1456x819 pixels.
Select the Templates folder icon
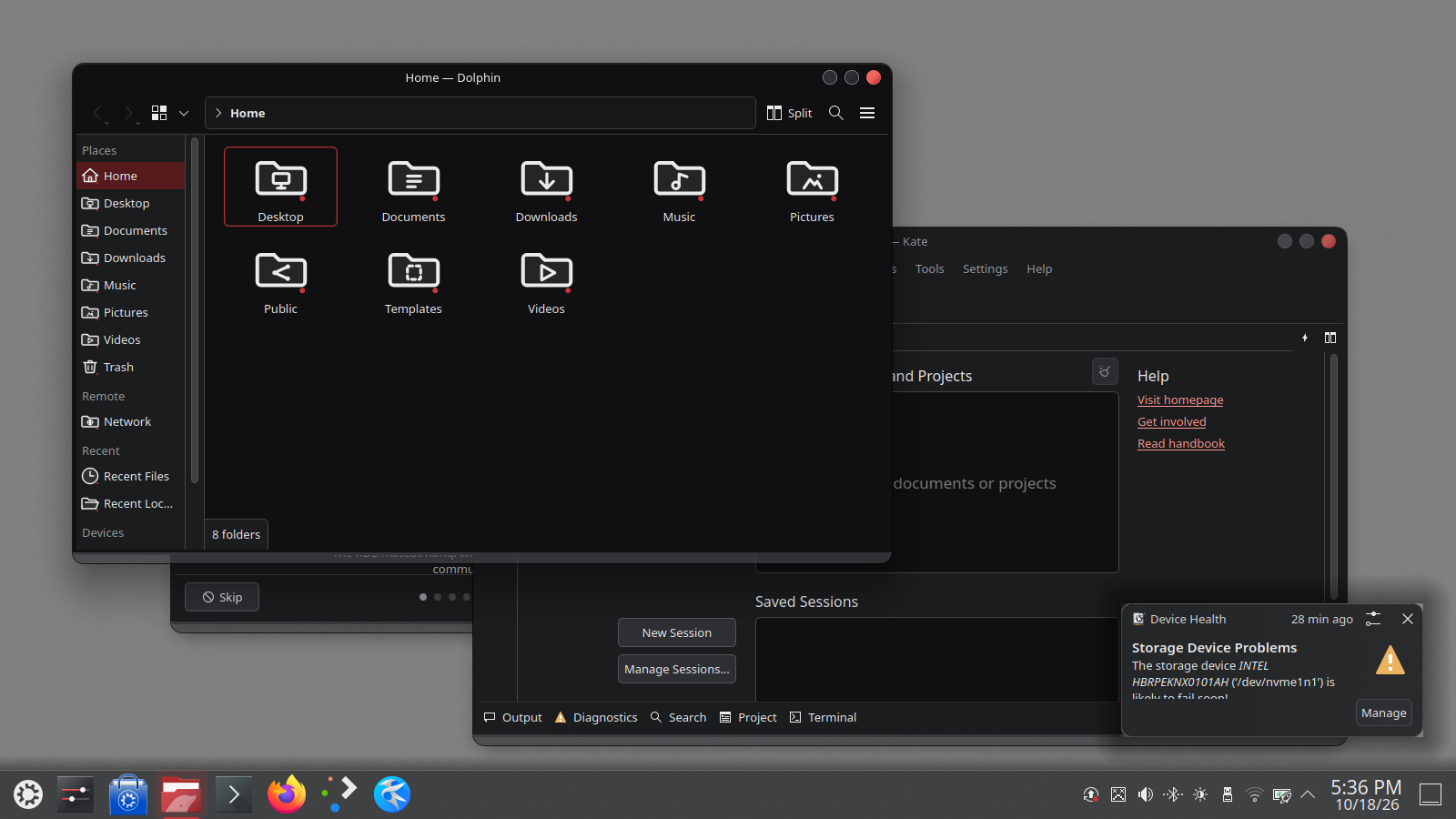(x=414, y=271)
